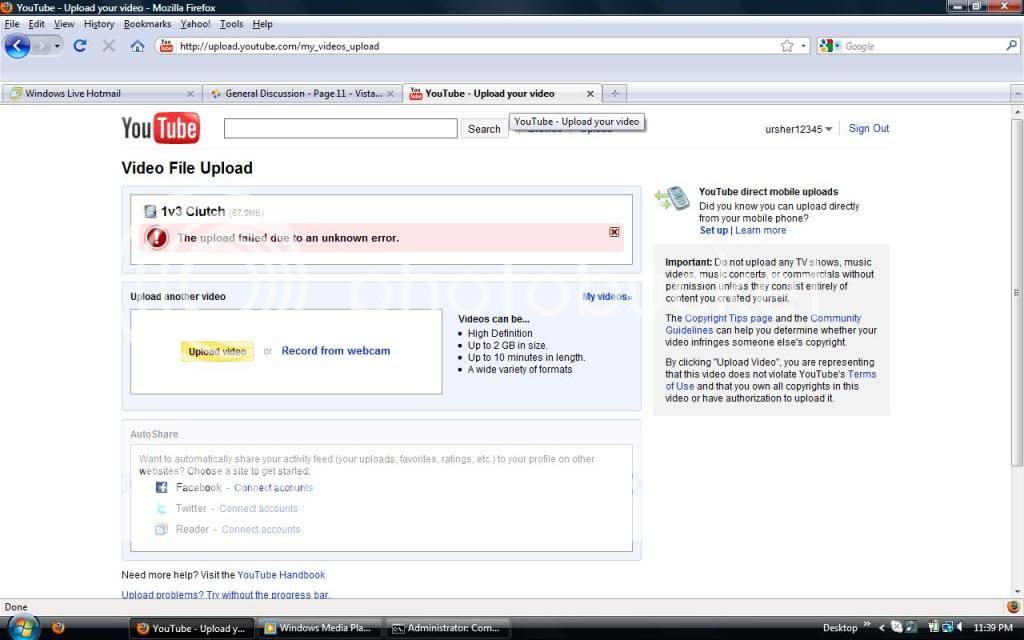Open the Bookmarks menu

[x=147, y=24]
